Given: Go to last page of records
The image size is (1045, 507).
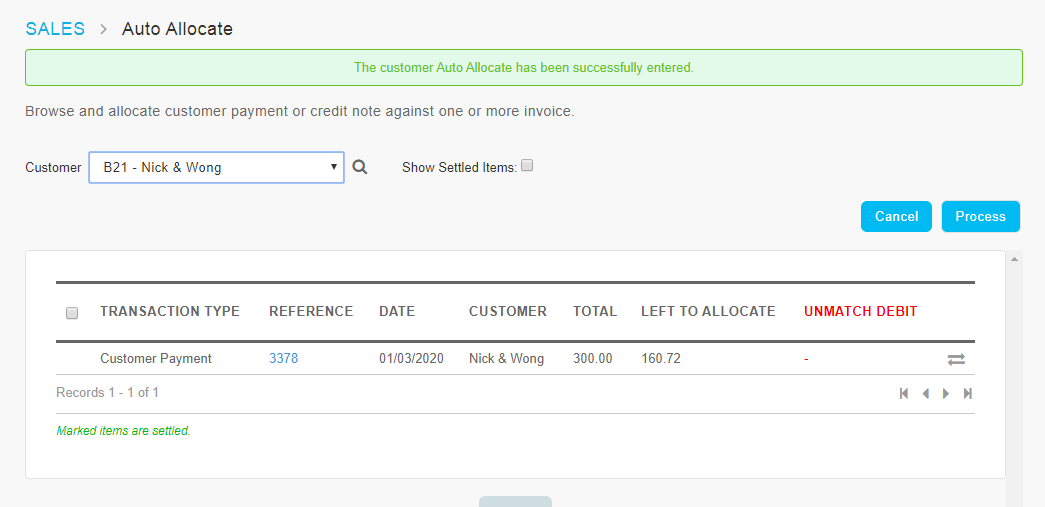Looking at the screenshot, I should tap(968, 394).
